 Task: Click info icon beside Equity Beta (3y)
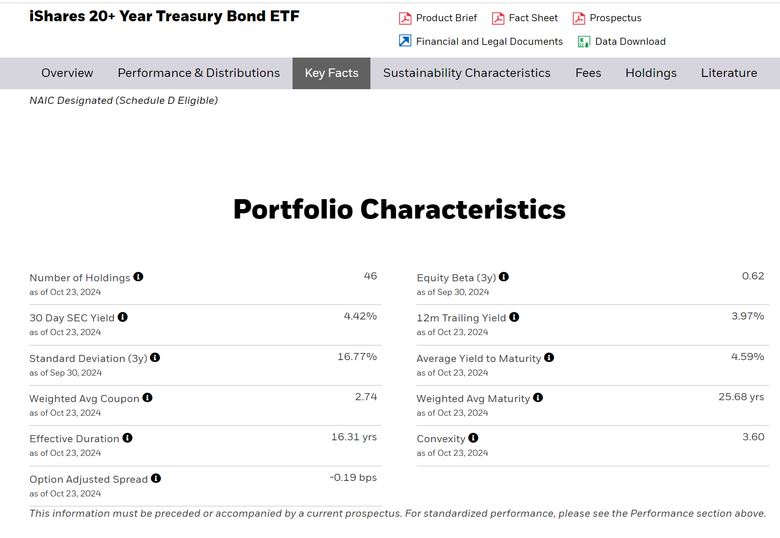tap(504, 276)
